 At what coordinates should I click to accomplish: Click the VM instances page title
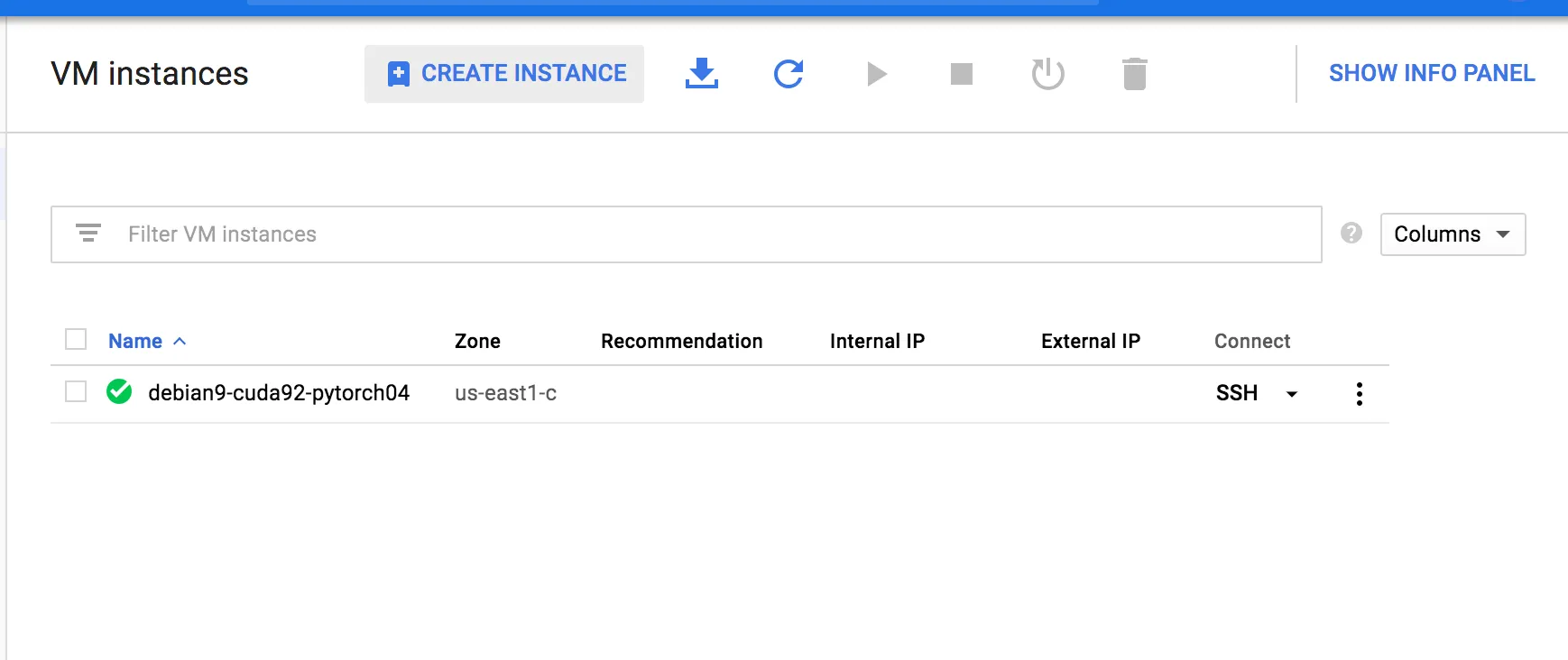point(150,74)
